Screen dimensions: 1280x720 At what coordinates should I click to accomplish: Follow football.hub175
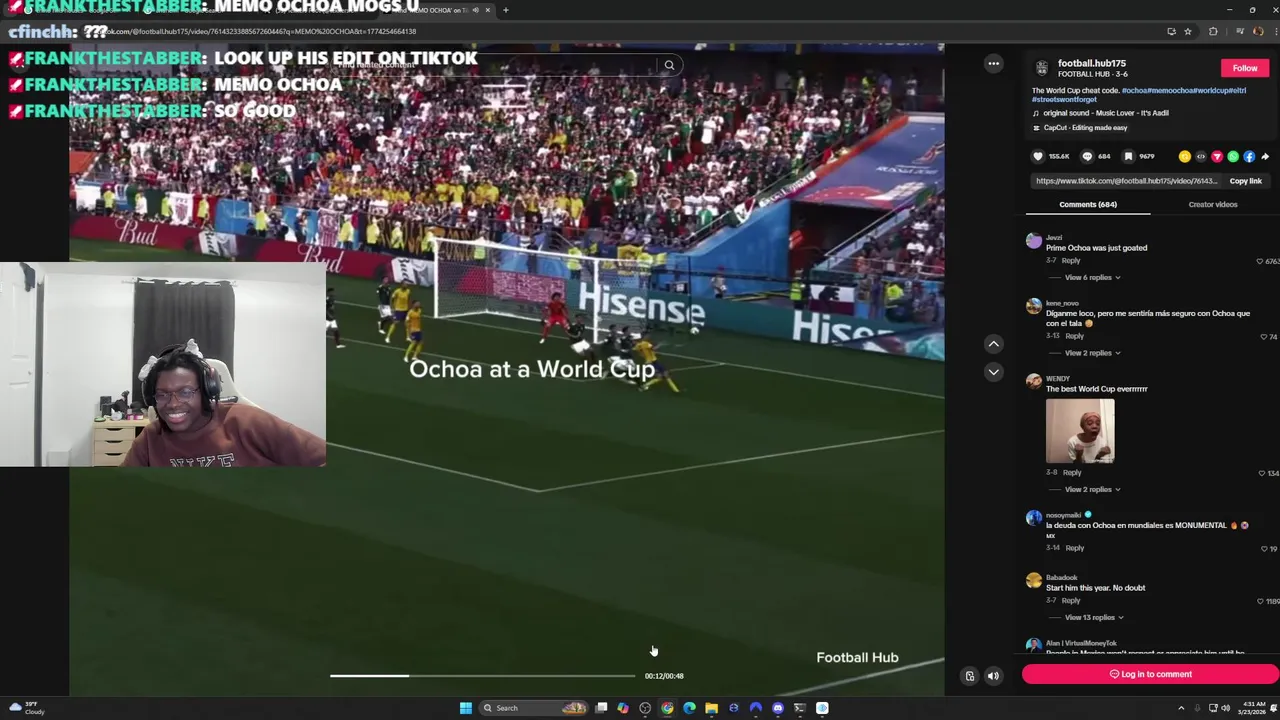pos(1245,68)
